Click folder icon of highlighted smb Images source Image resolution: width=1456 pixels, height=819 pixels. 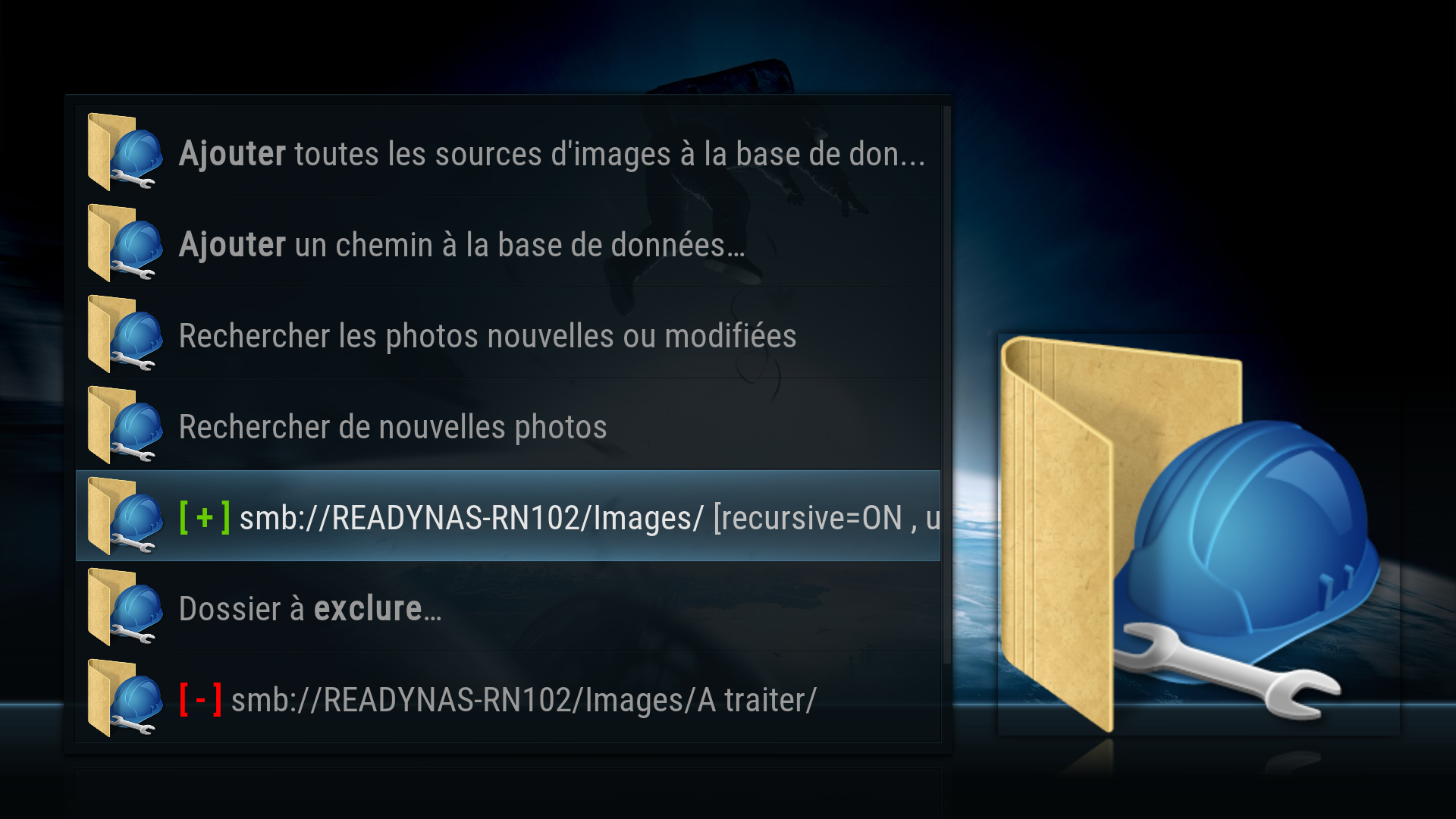125,516
